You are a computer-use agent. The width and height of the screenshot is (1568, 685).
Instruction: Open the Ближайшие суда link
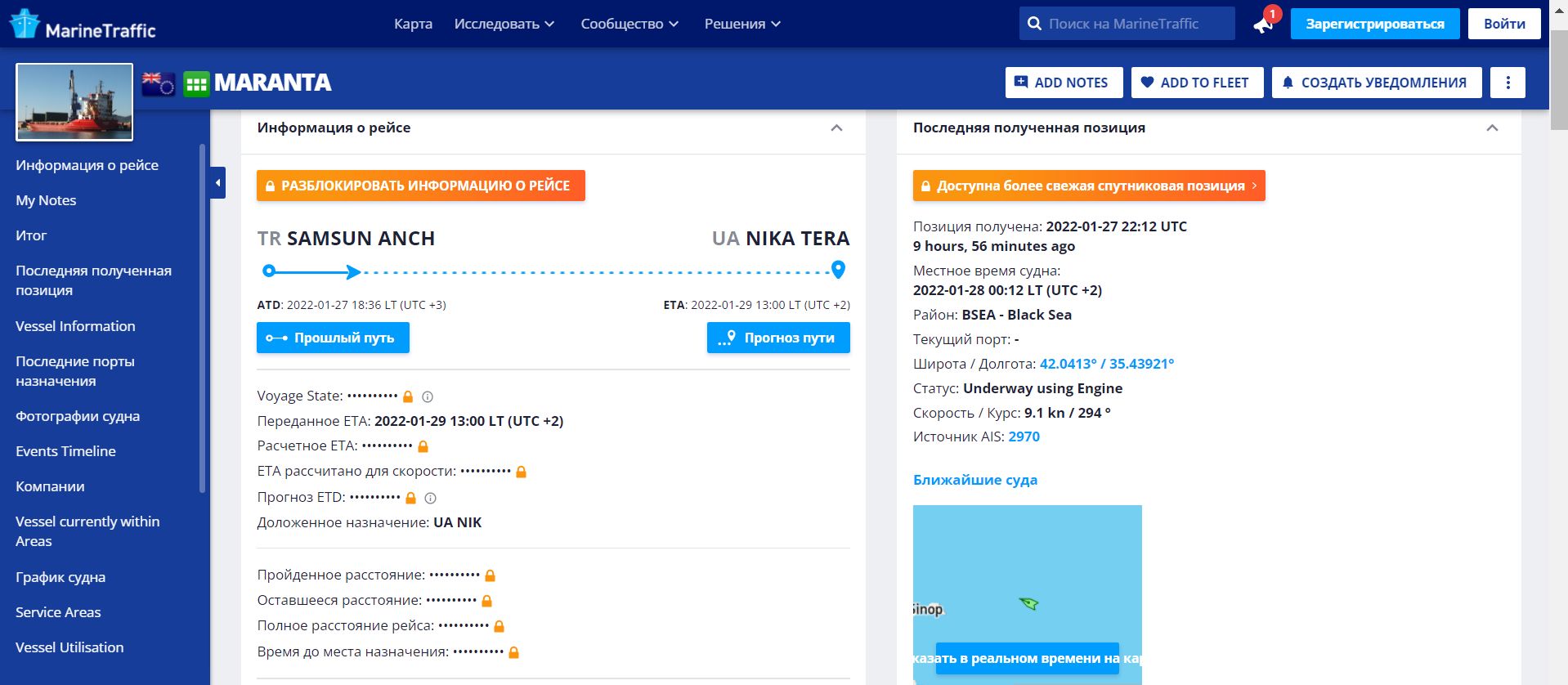974,480
